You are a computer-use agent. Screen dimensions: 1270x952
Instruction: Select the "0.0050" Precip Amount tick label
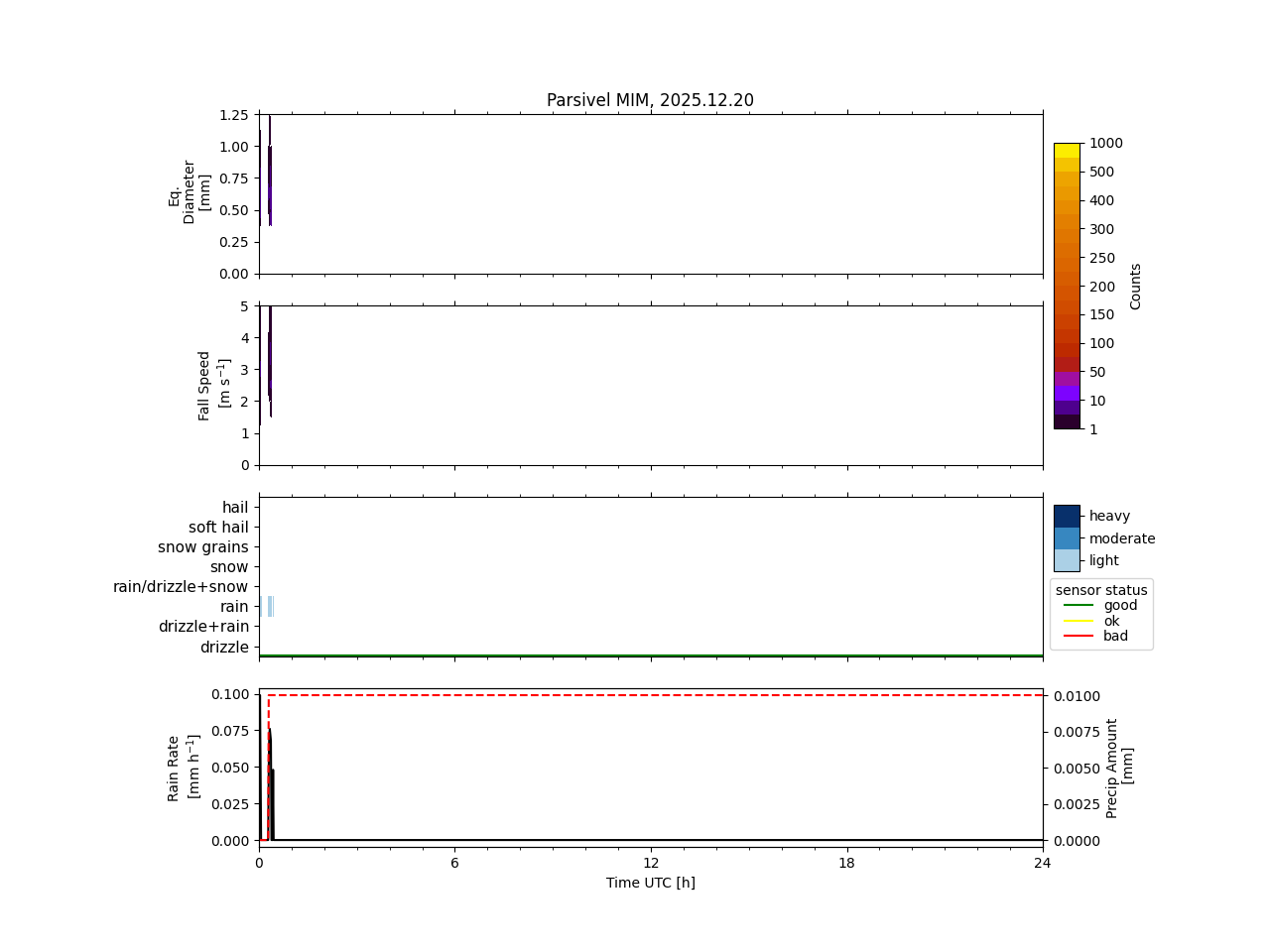1077,769
